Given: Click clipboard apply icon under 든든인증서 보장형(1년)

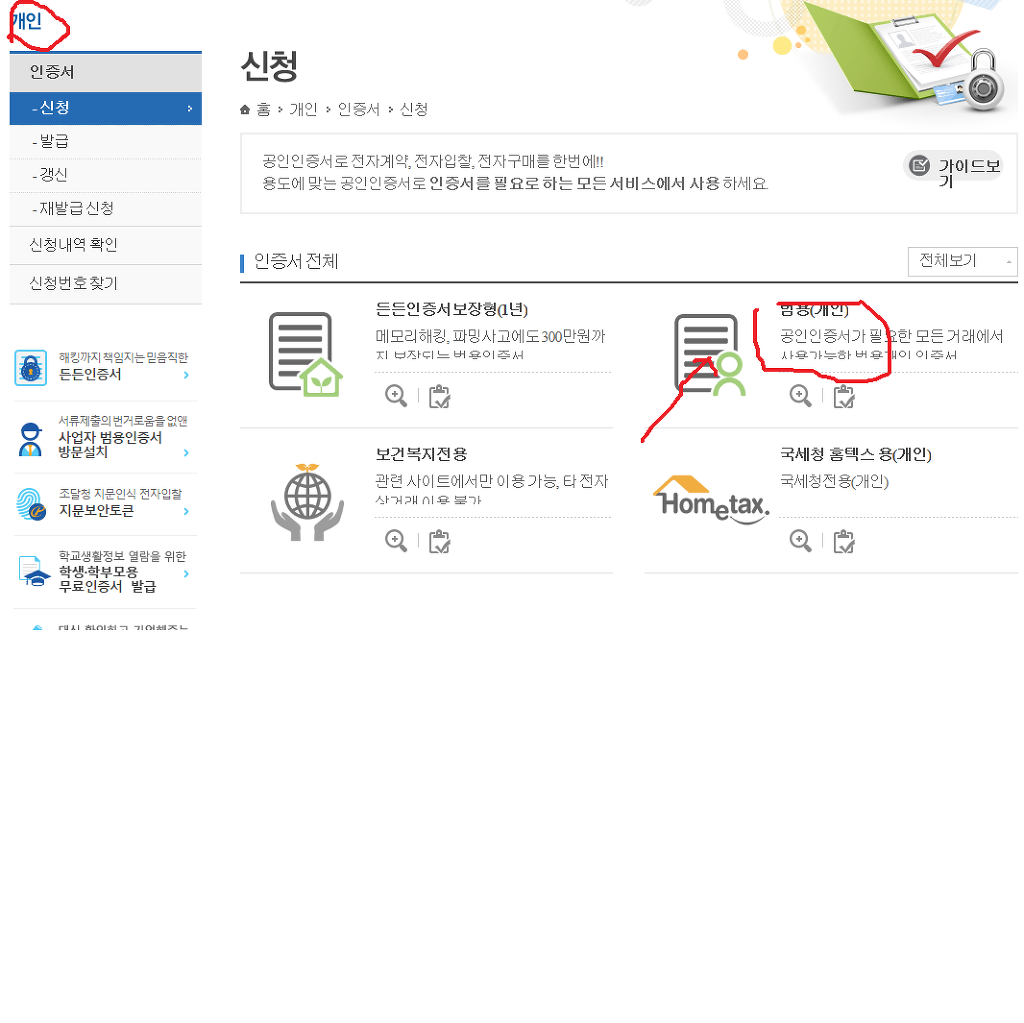Looking at the screenshot, I should [440, 396].
